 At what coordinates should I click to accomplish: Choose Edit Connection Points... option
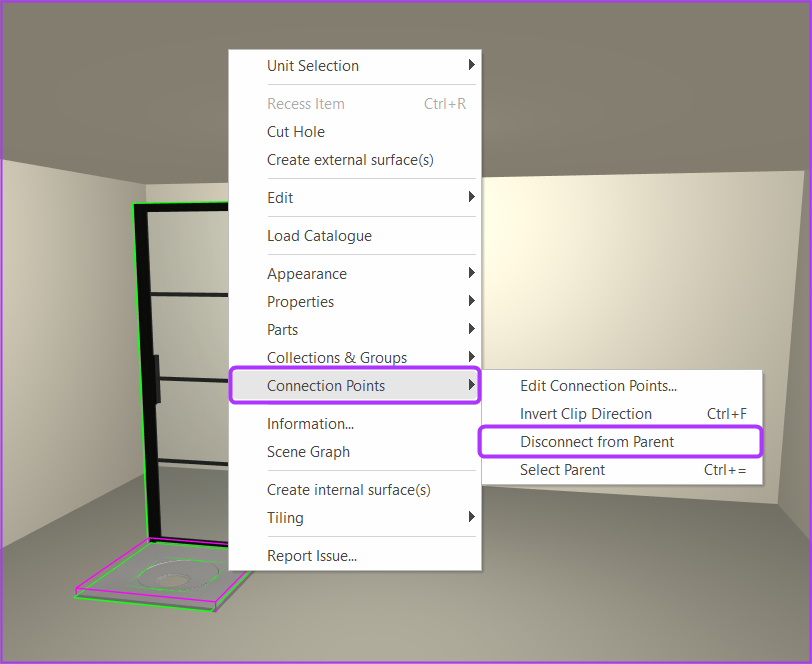coord(622,386)
